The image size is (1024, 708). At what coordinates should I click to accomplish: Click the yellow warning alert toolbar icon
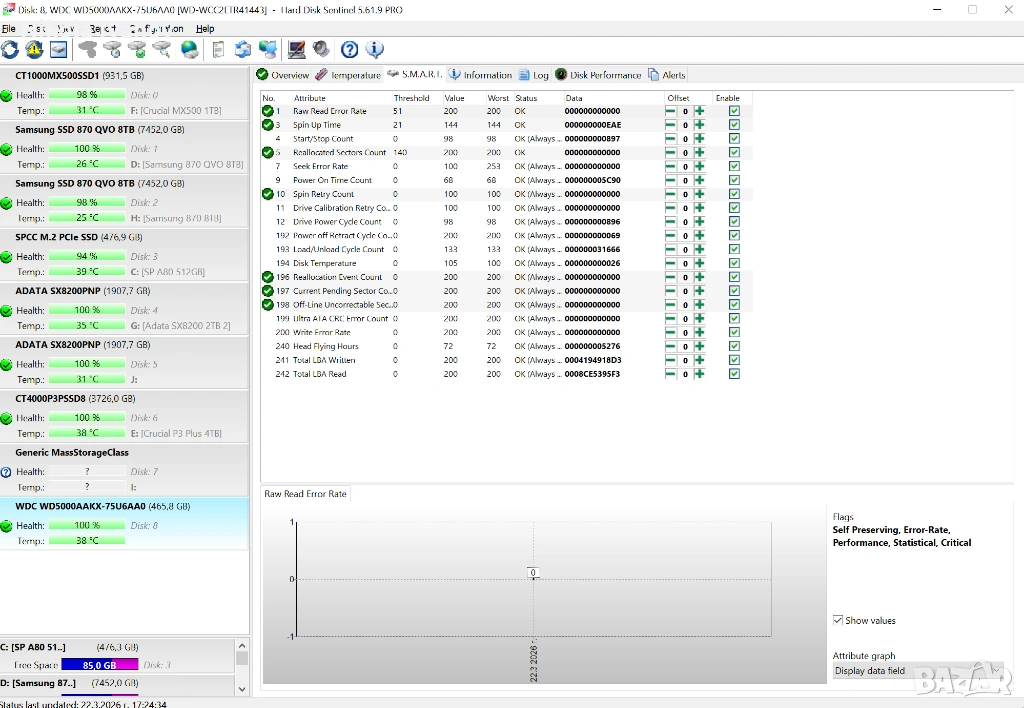coord(35,49)
